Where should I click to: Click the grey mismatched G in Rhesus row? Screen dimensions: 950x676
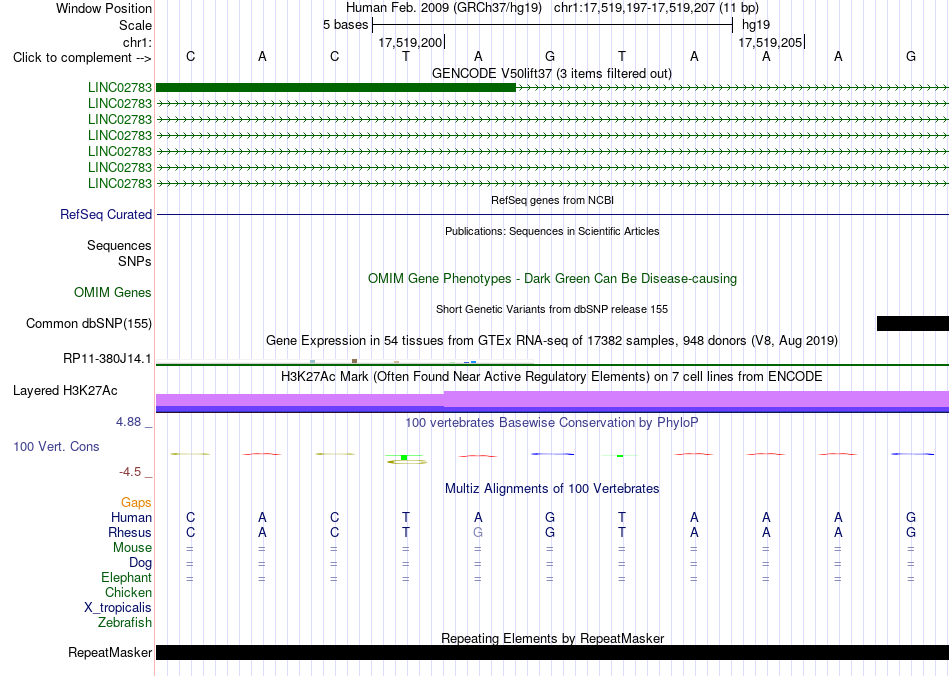point(478,532)
